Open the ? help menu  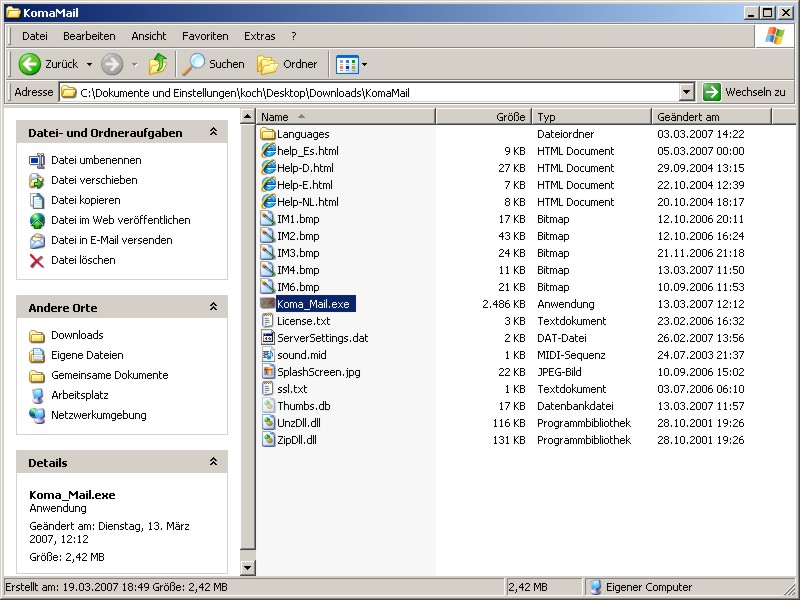pyautogui.click(x=294, y=36)
